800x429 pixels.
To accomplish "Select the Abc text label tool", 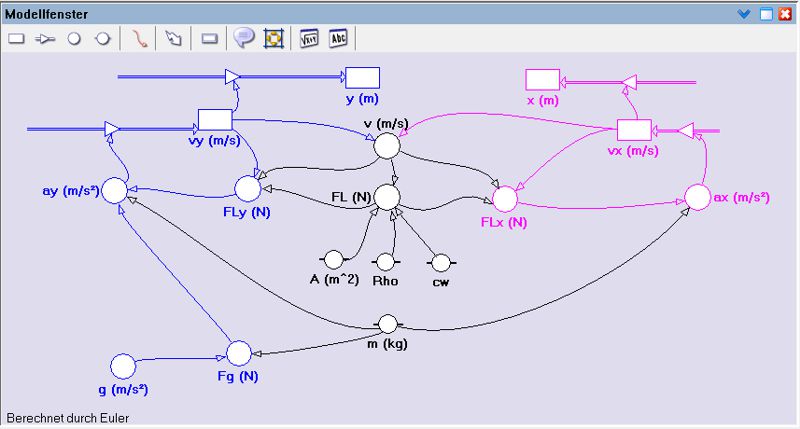I will coord(338,38).
